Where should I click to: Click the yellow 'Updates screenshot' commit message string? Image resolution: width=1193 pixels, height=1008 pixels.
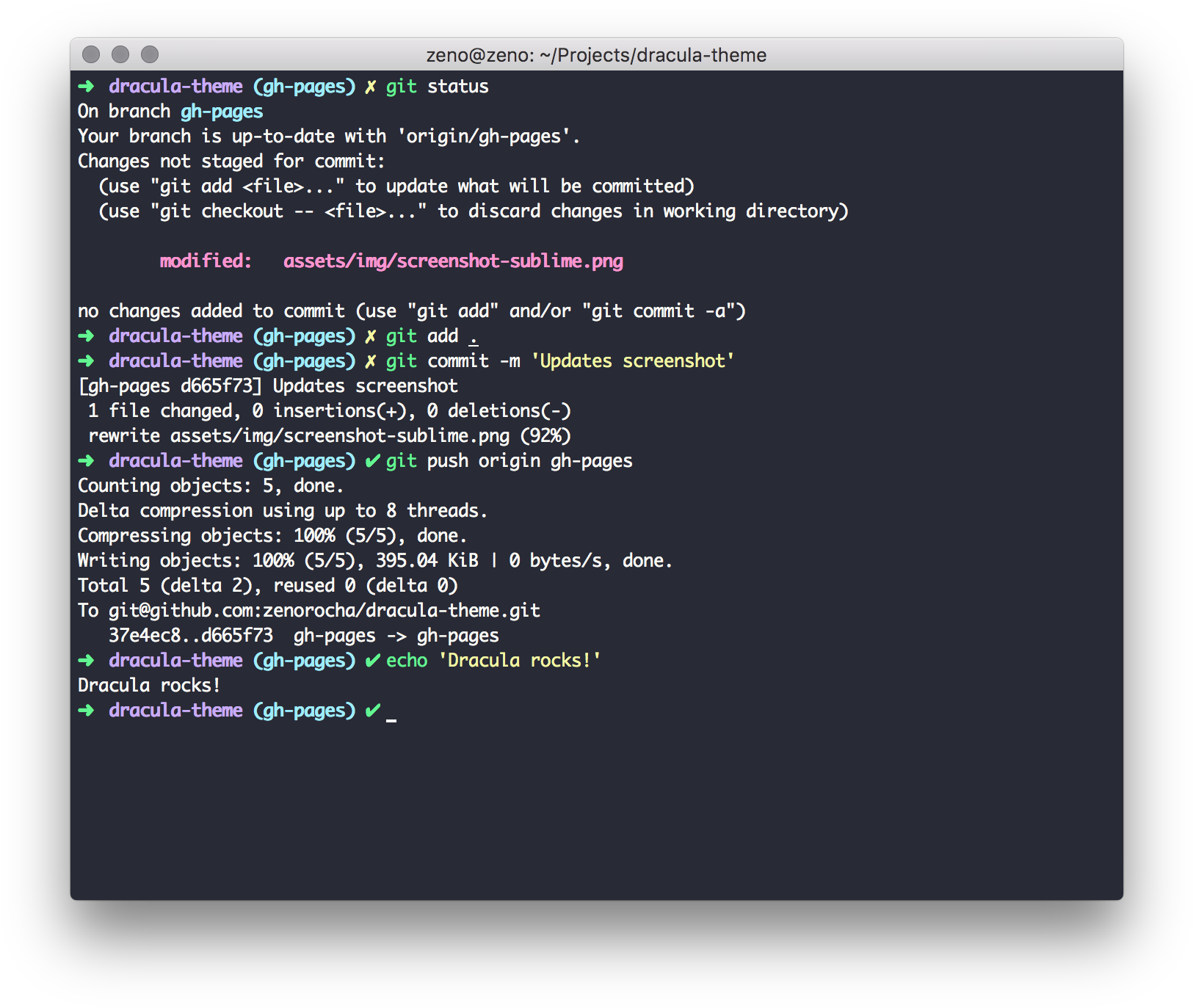[x=633, y=361]
